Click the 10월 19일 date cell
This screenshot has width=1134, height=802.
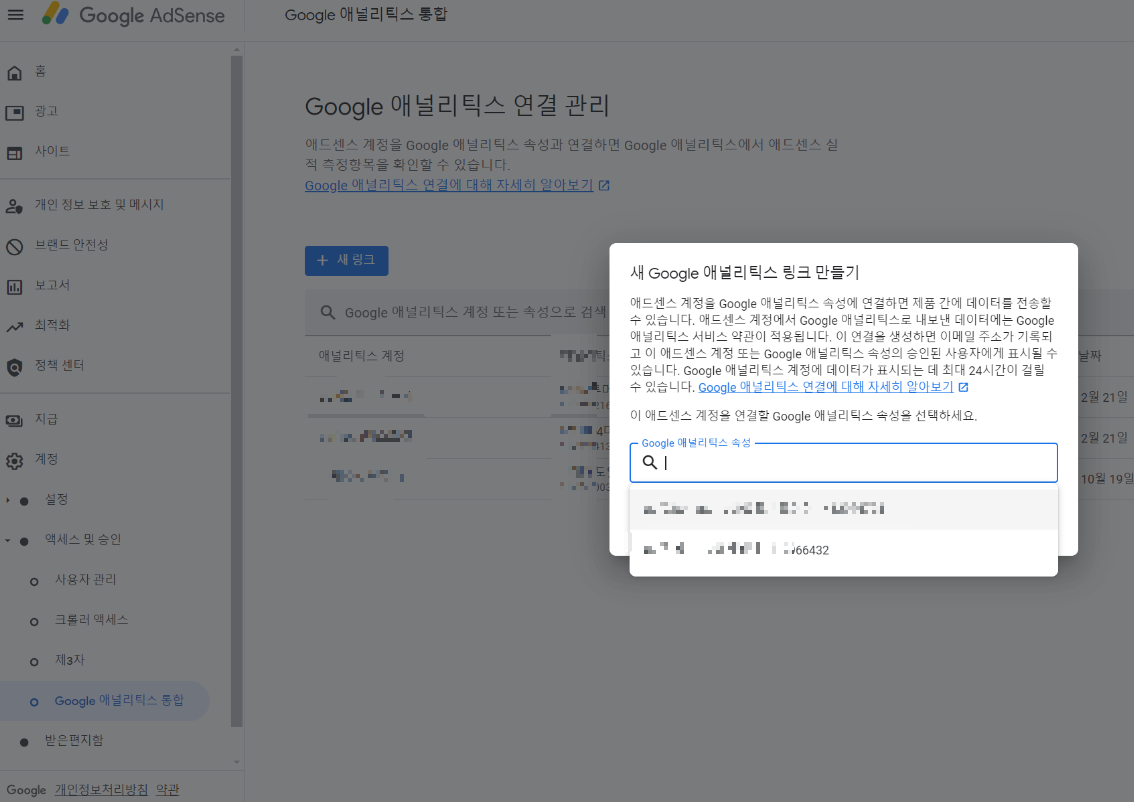(x=1107, y=479)
